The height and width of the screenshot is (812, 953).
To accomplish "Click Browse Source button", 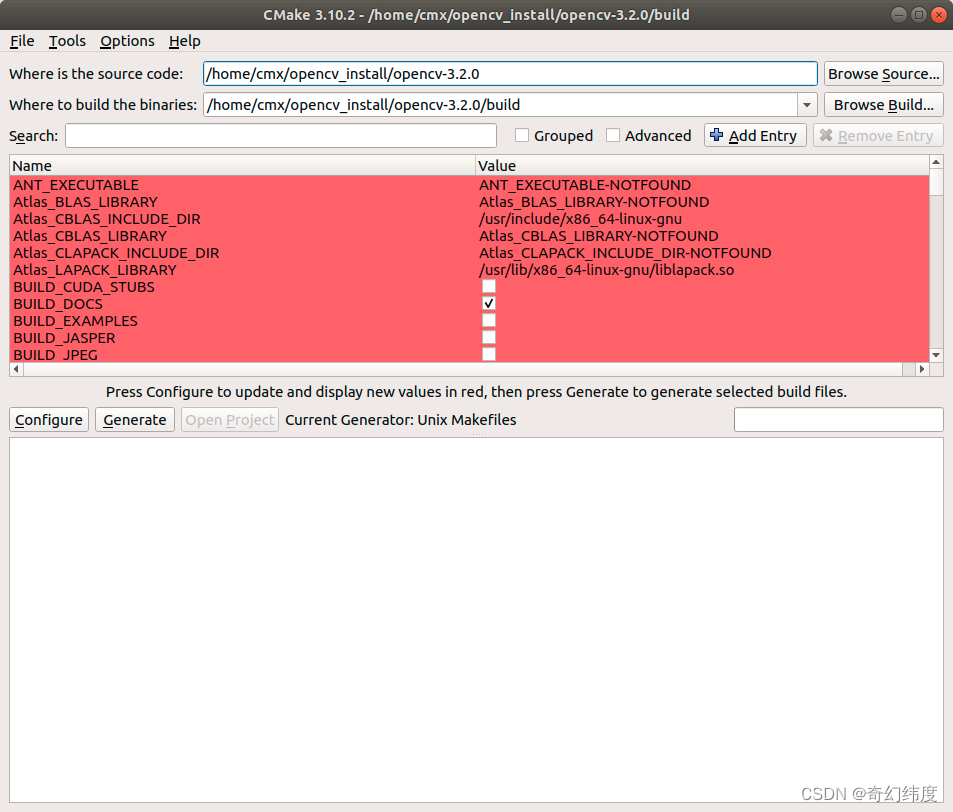I will click(x=884, y=74).
